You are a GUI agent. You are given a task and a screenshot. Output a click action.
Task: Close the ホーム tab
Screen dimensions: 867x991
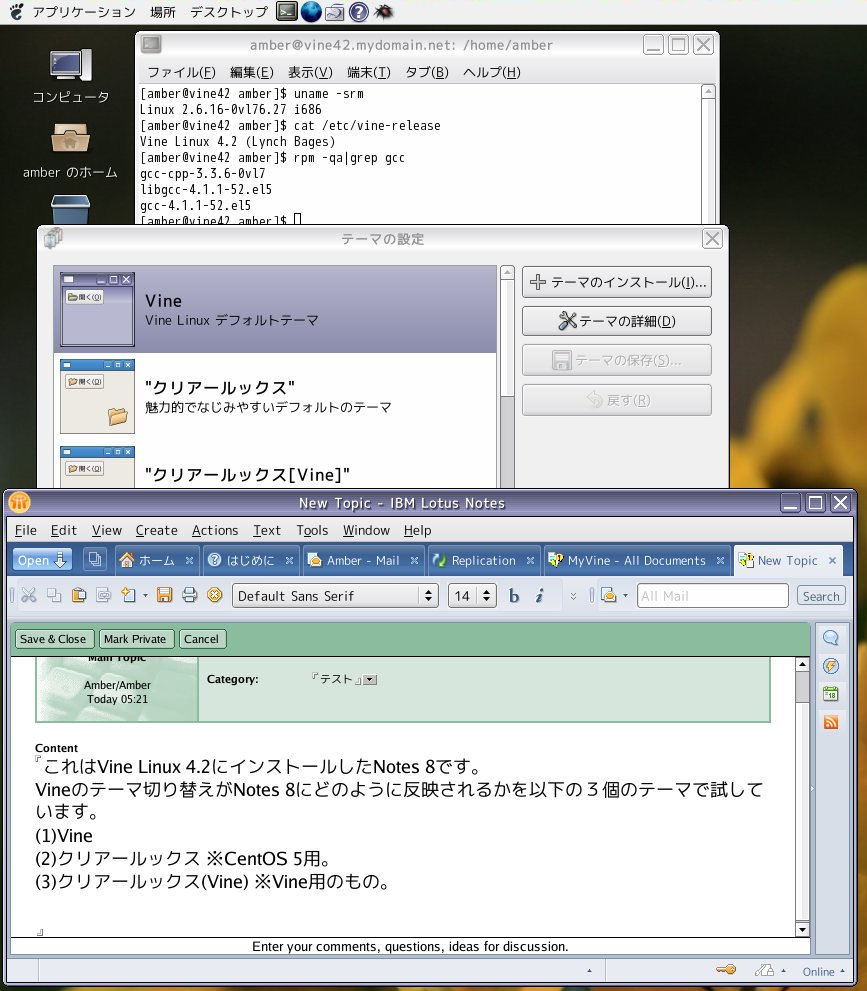189,561
